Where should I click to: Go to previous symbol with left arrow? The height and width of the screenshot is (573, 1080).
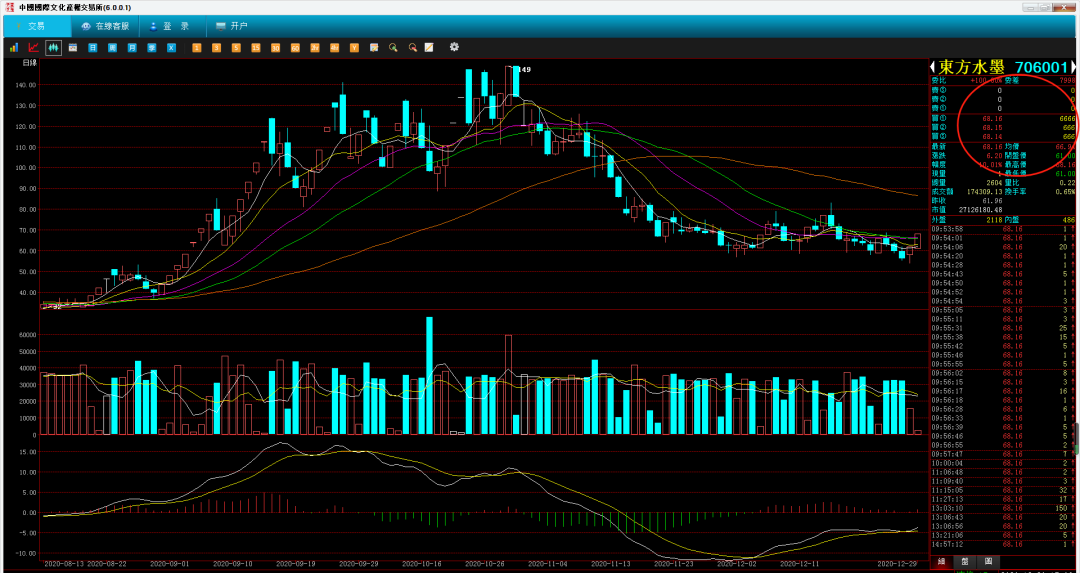933,67
